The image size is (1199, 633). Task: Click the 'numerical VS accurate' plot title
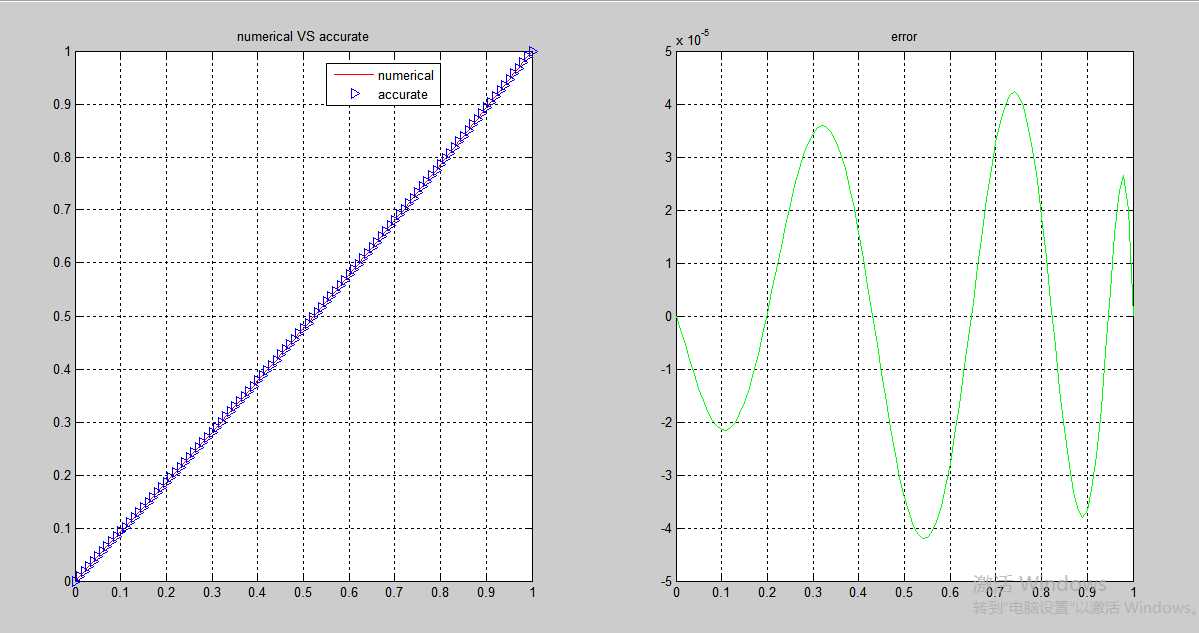coord(302,36)
